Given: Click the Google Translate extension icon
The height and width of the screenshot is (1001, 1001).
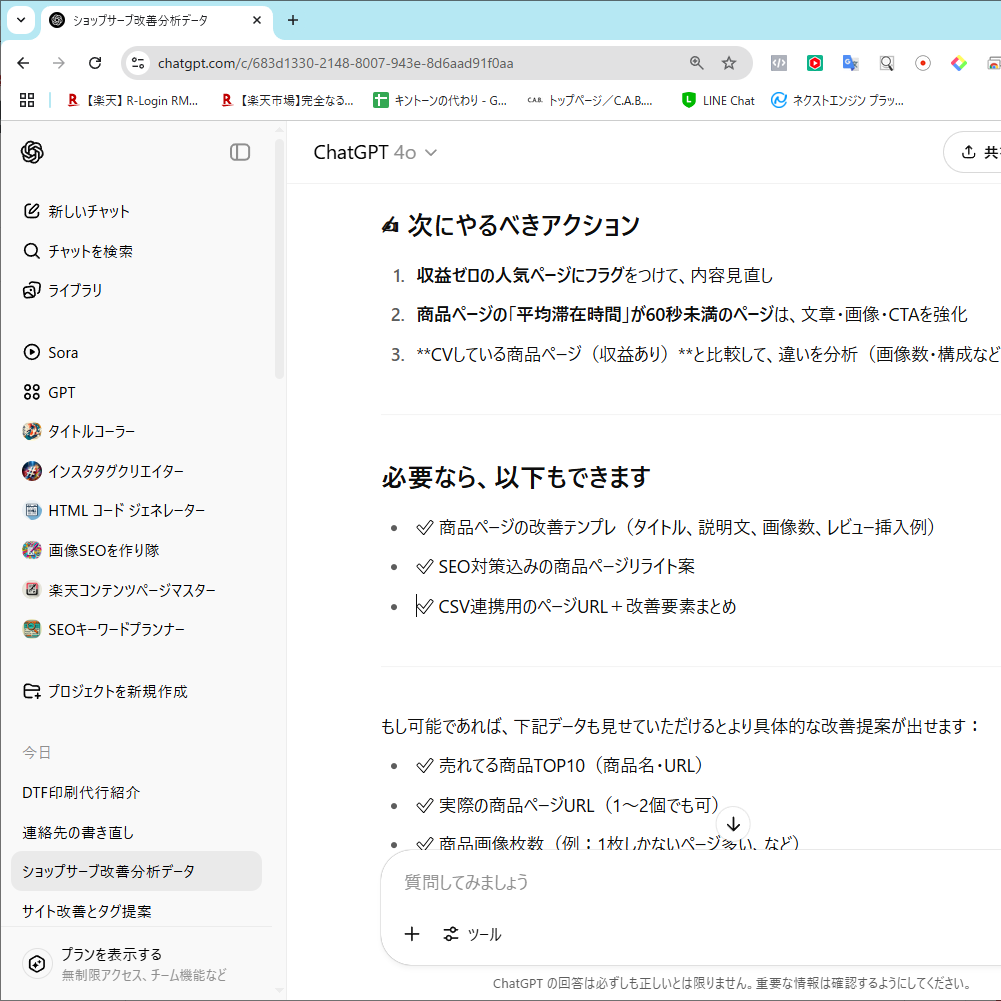Looking at the screenshot, I should (850, 63).
